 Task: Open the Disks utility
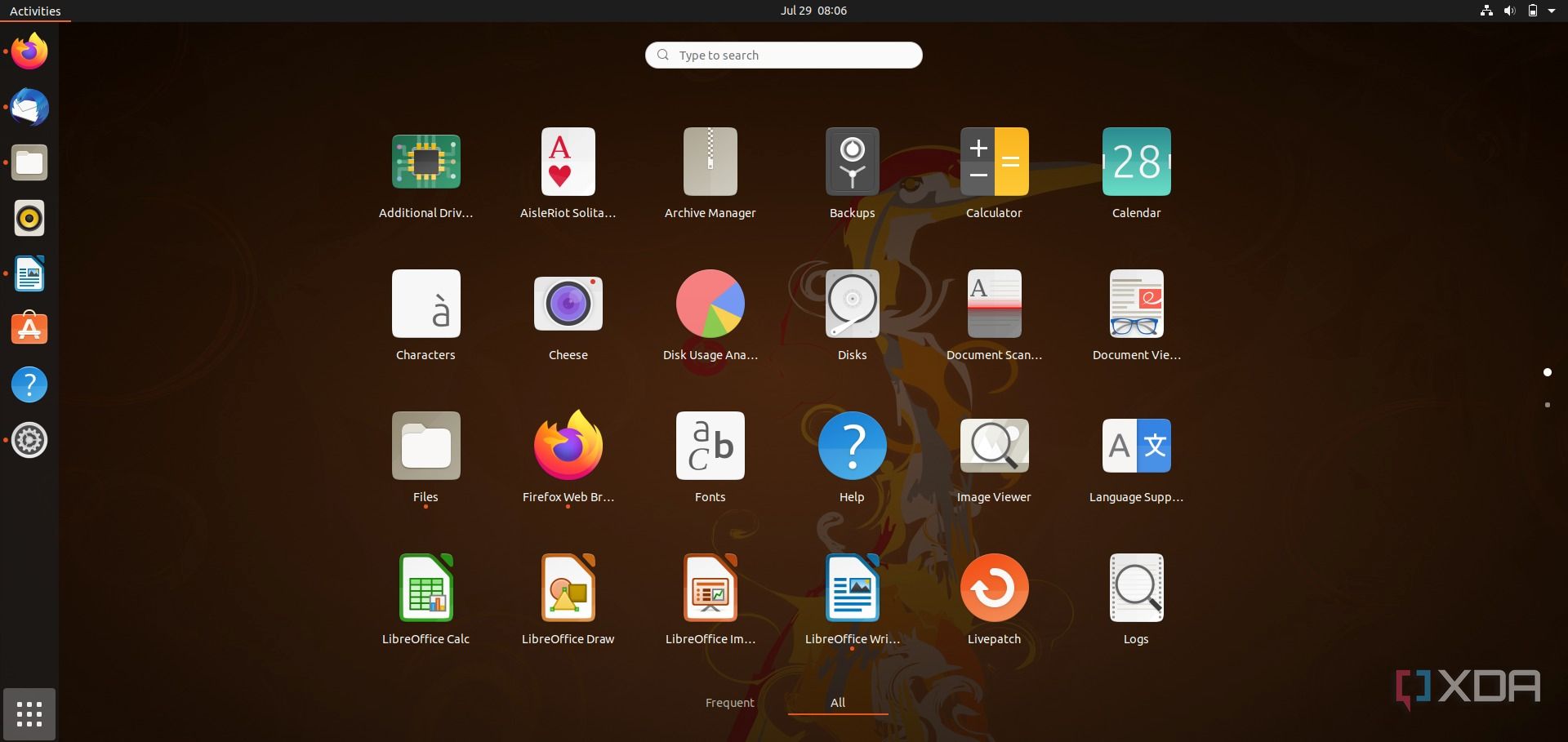[x=852, y=304]
